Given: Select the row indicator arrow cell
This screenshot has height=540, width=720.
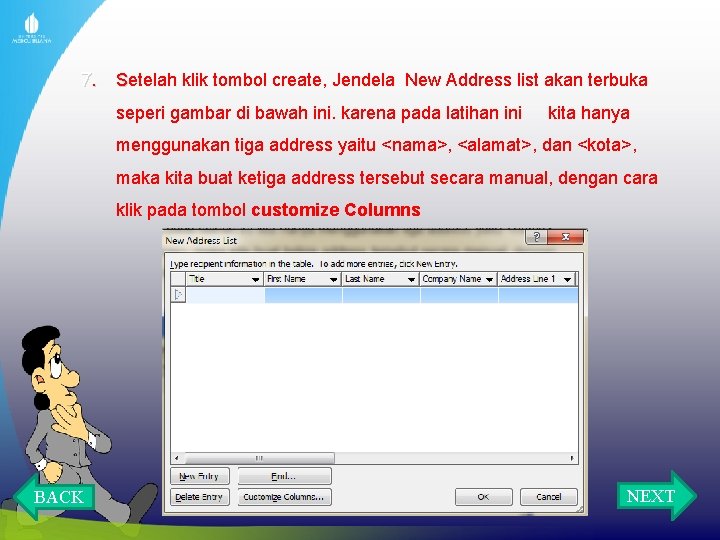Looking at the screenshot, I should tap(178, 294).
